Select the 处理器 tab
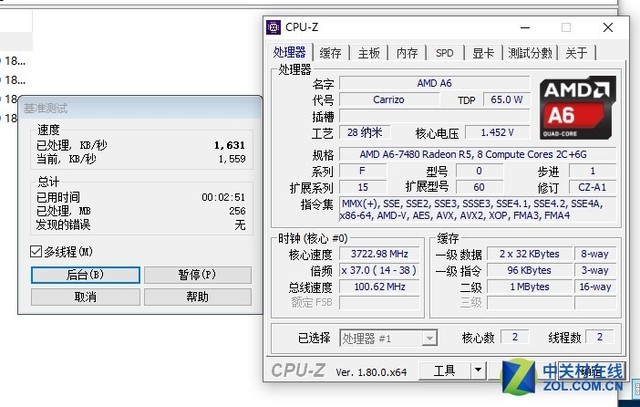 pos(289,52)
